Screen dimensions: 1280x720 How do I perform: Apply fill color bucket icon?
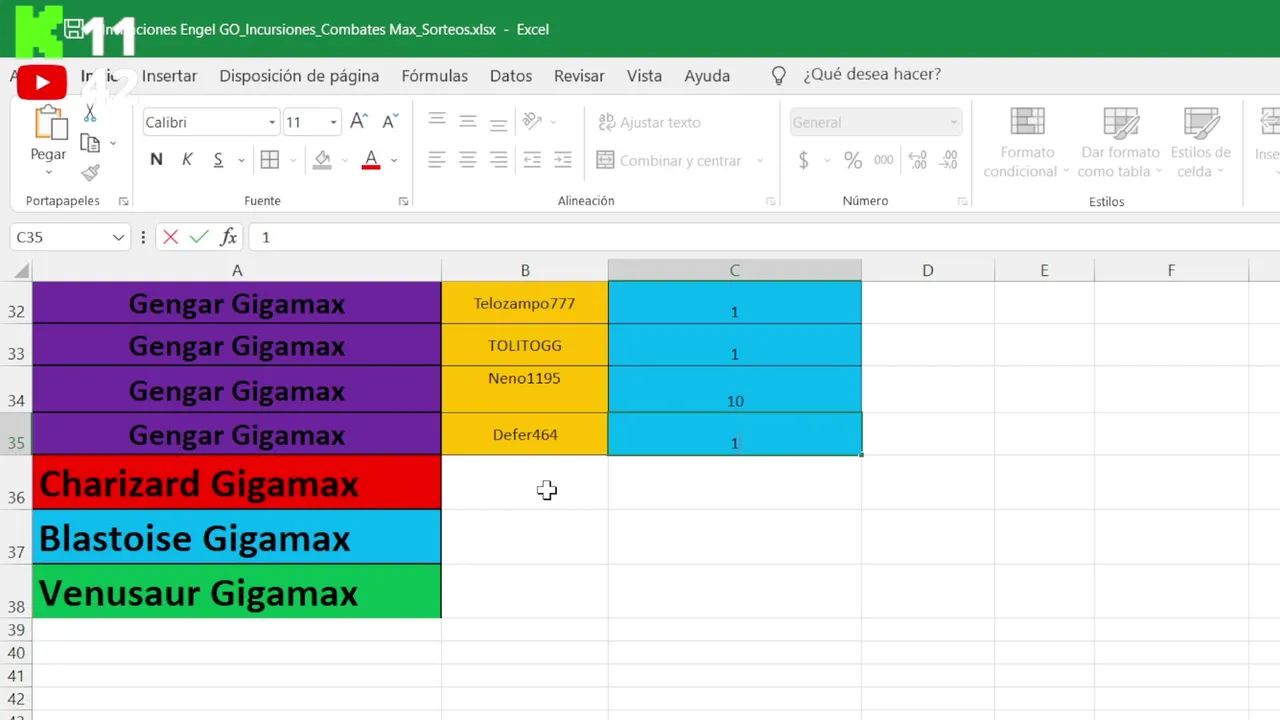pyautogui.click(x=322, y=160)
